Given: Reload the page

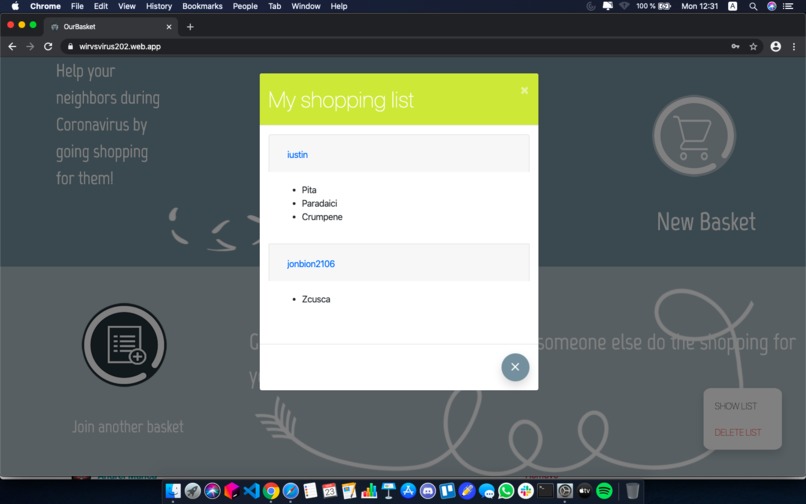Looking at the screenshot, I should pyautogui.click(x=48, y=46).
